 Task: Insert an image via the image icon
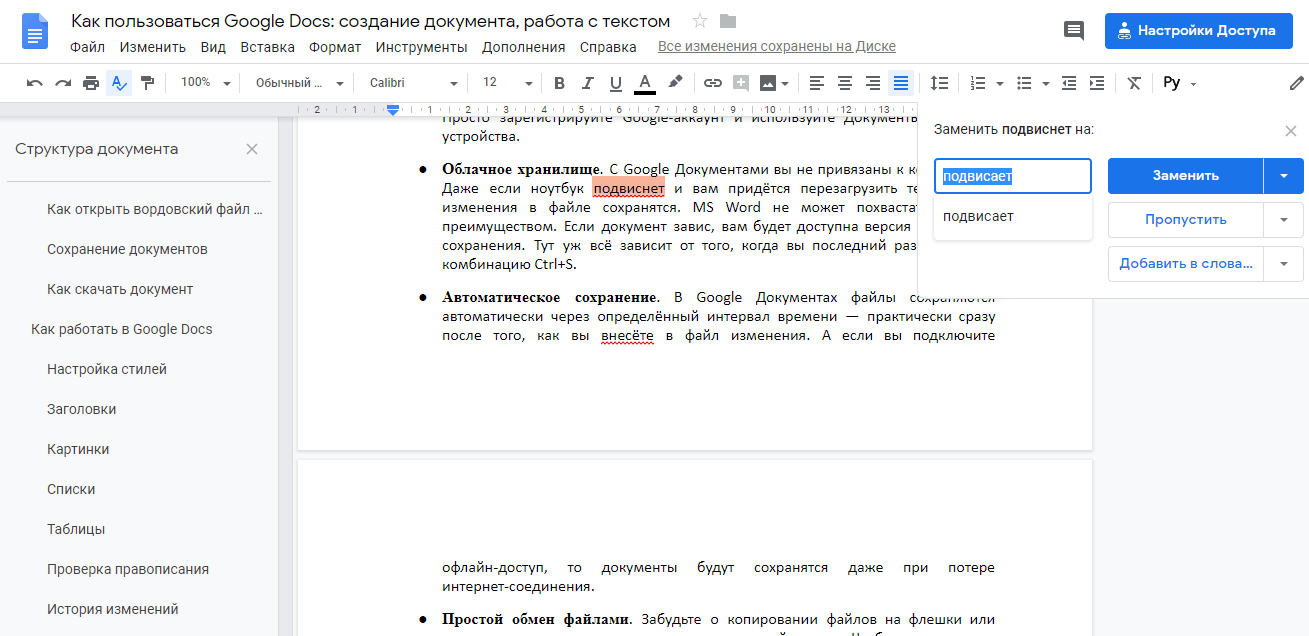pos(766,83)
